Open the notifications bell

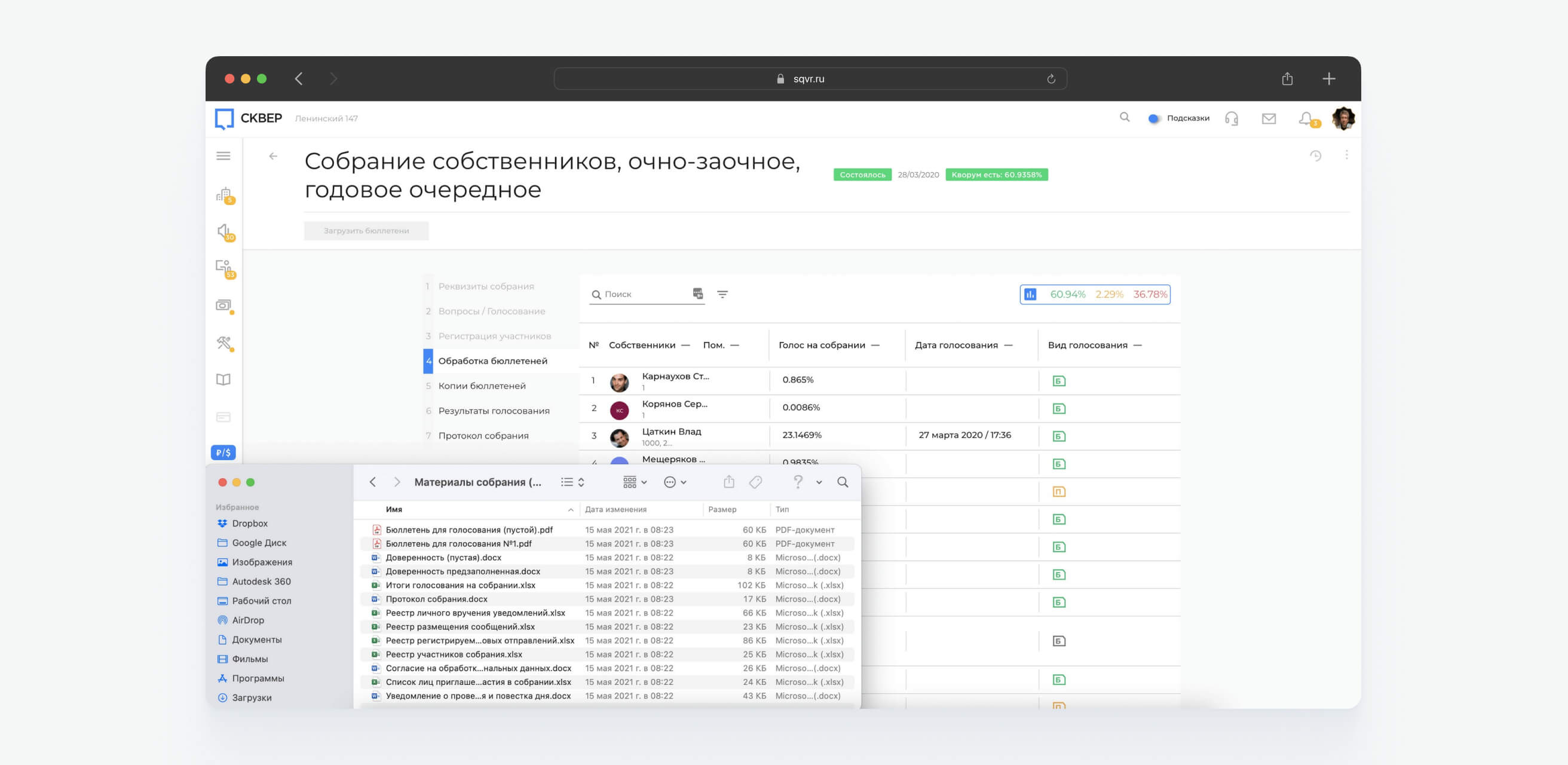pos(1306,119)
